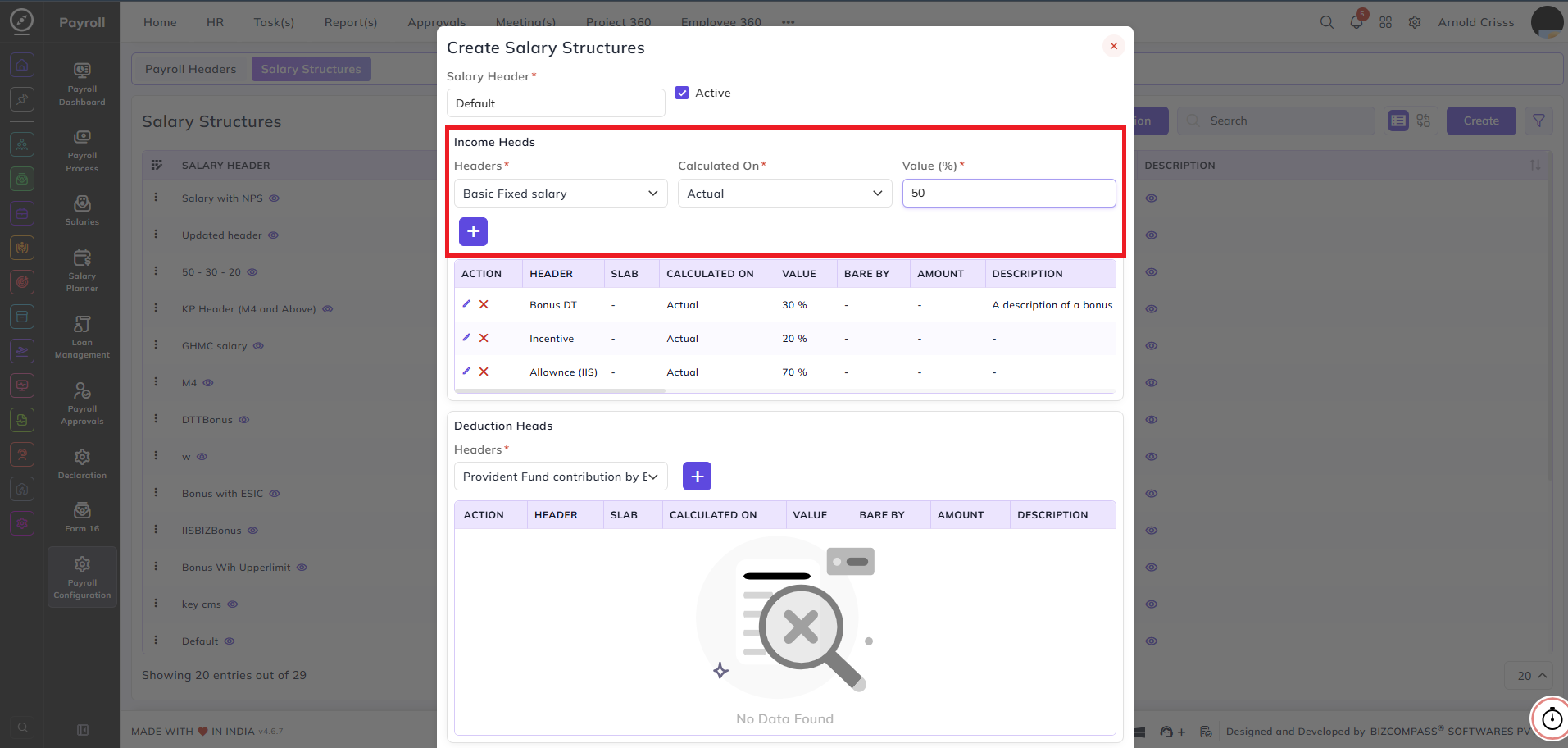Open the apps grid icon in top bar
This screenshot has width=1568, height=748.
tap(1385, 22)
